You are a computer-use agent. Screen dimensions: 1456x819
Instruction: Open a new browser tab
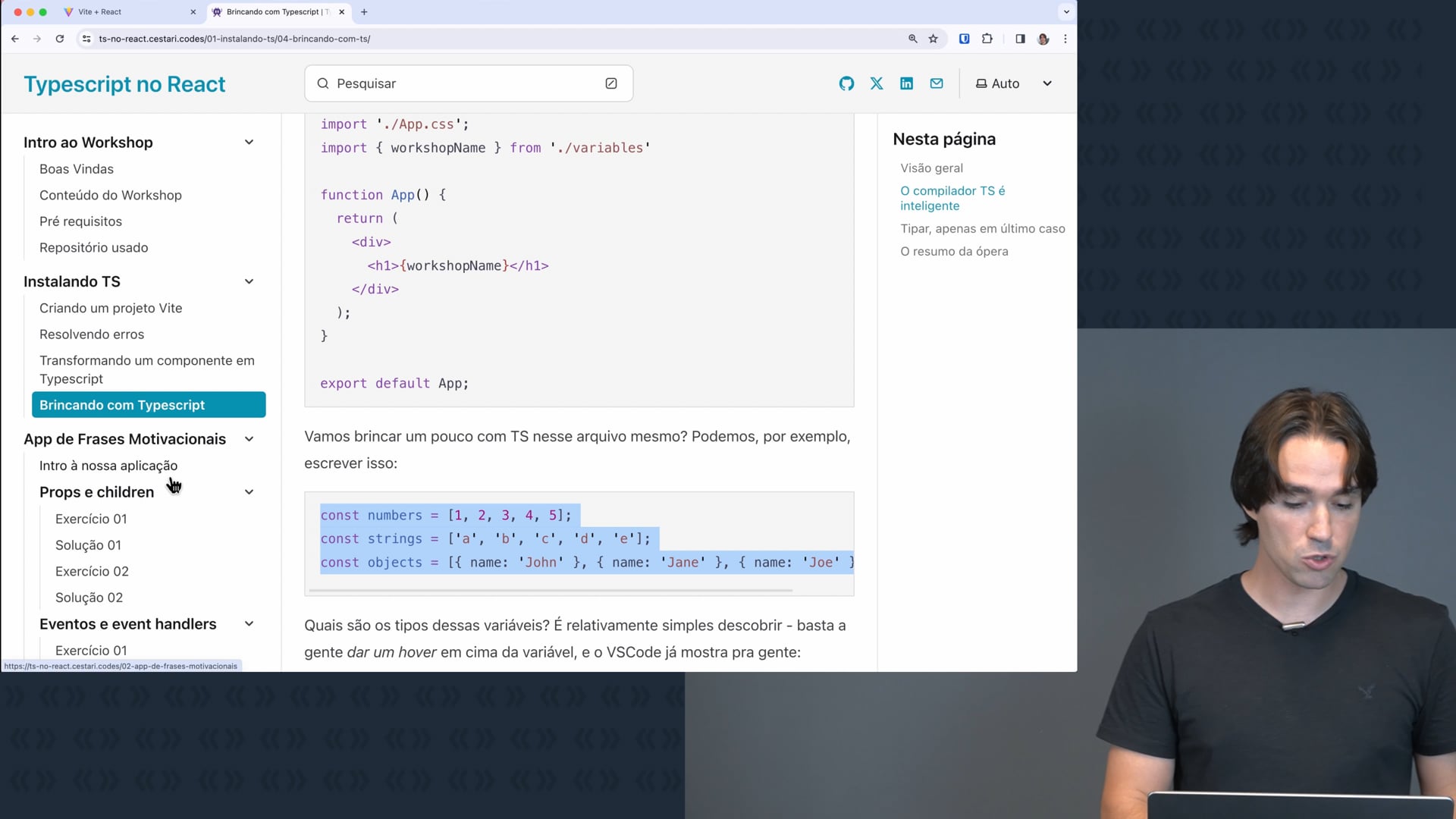(x=364, y=12)
